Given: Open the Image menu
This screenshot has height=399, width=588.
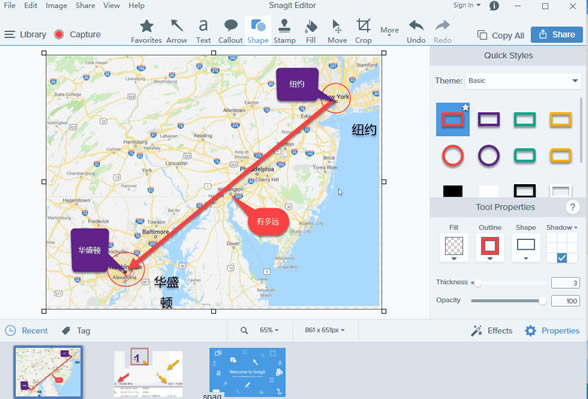Looking at the screenshot, I should [x=56, y=5].
